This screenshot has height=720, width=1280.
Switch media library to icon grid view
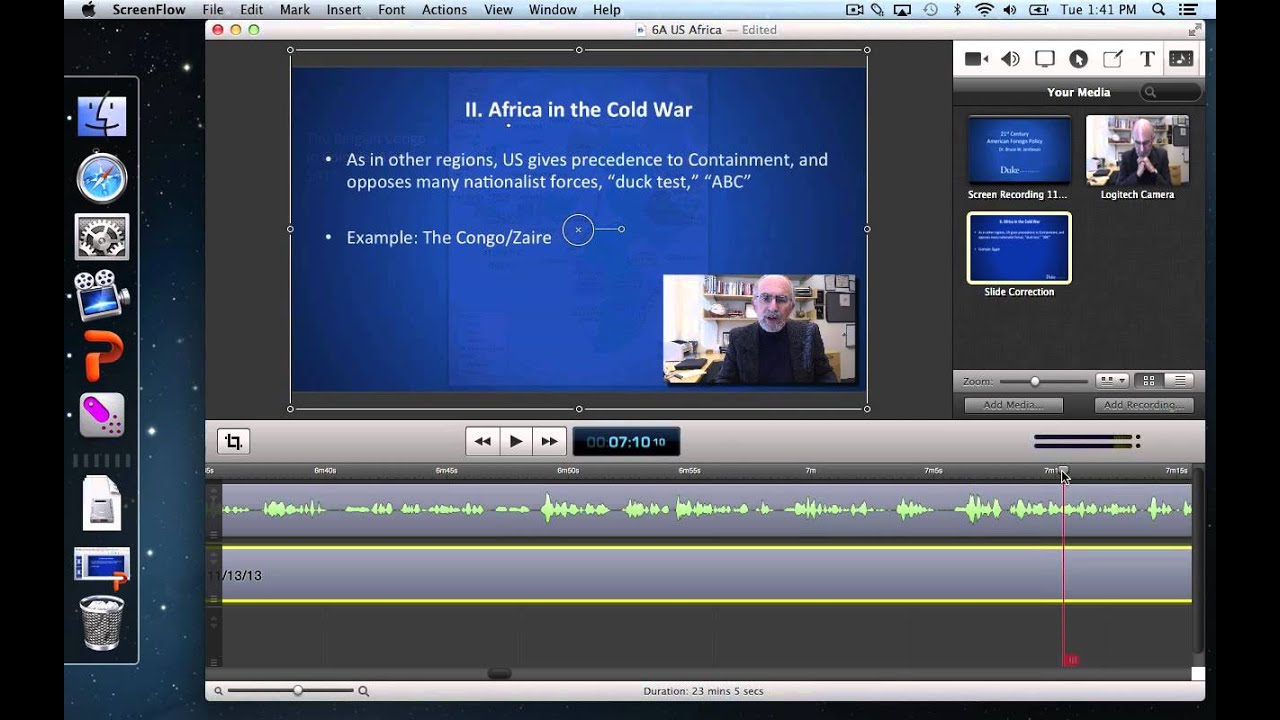1149,381
